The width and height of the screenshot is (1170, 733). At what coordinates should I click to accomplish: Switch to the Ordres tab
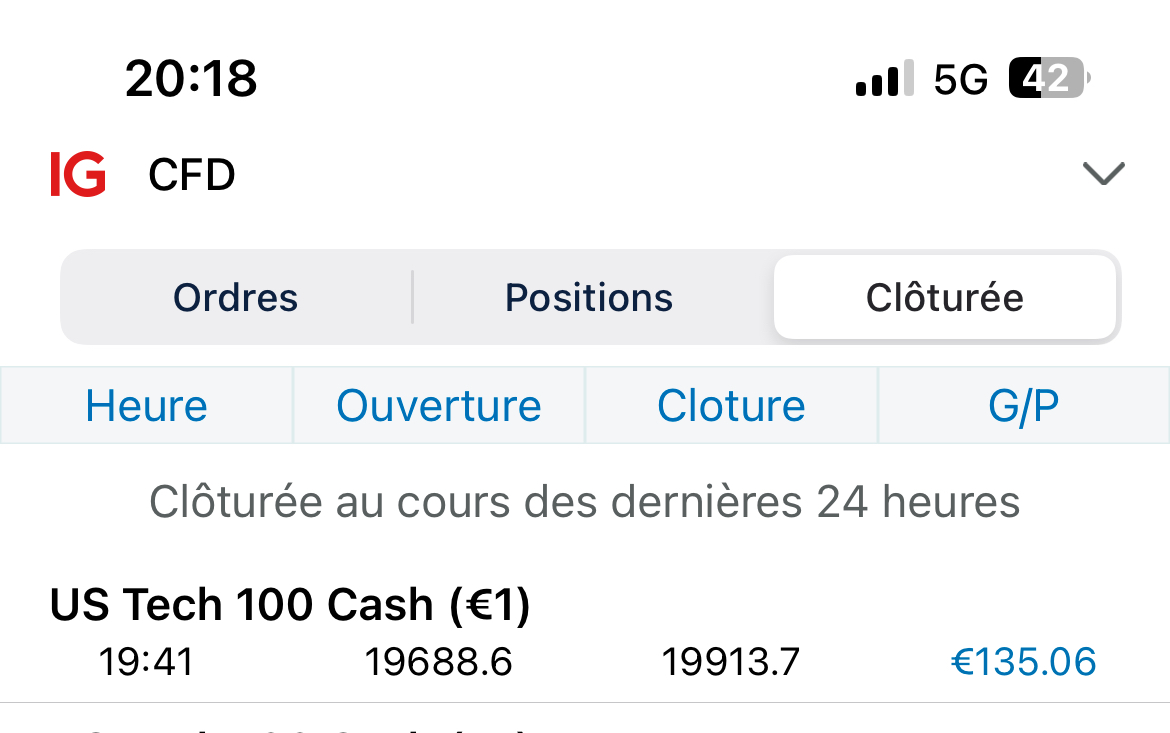tap(236, 298)
